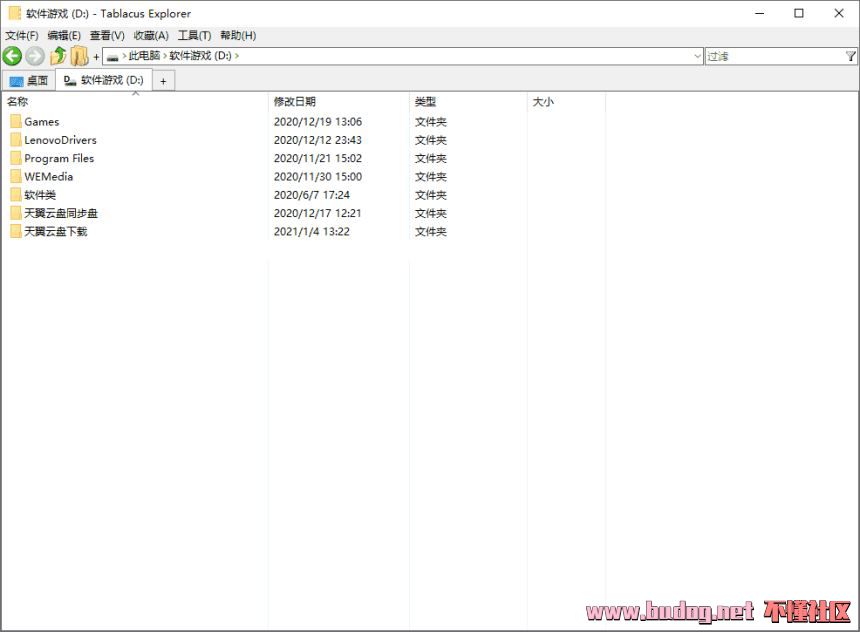Expand chevron after 软件游戏 (D:) breadcrumb
The width and height of the screenshot is (860, 632).
(x=236, y=56)
